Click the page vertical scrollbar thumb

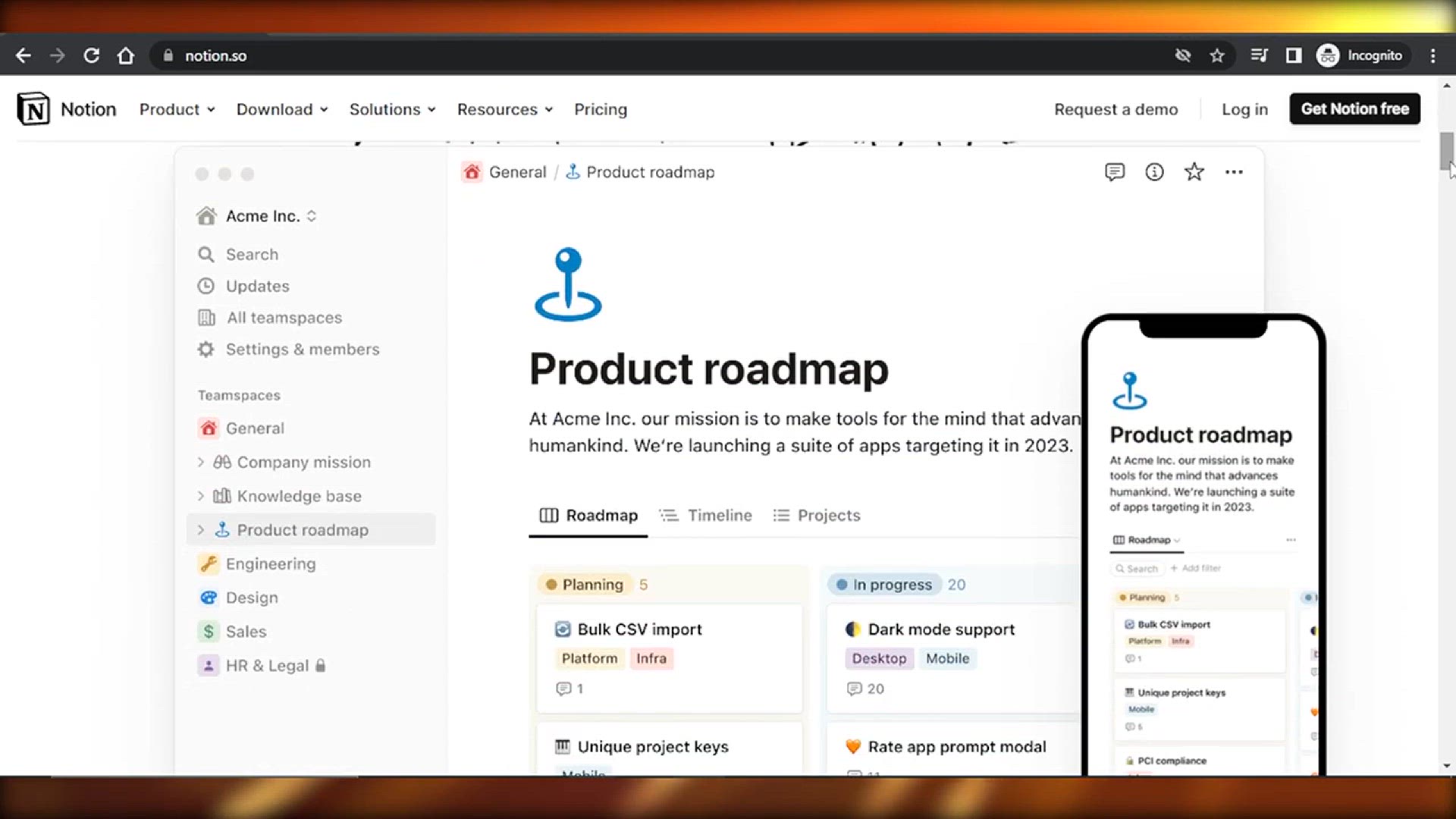(1447, 152)
